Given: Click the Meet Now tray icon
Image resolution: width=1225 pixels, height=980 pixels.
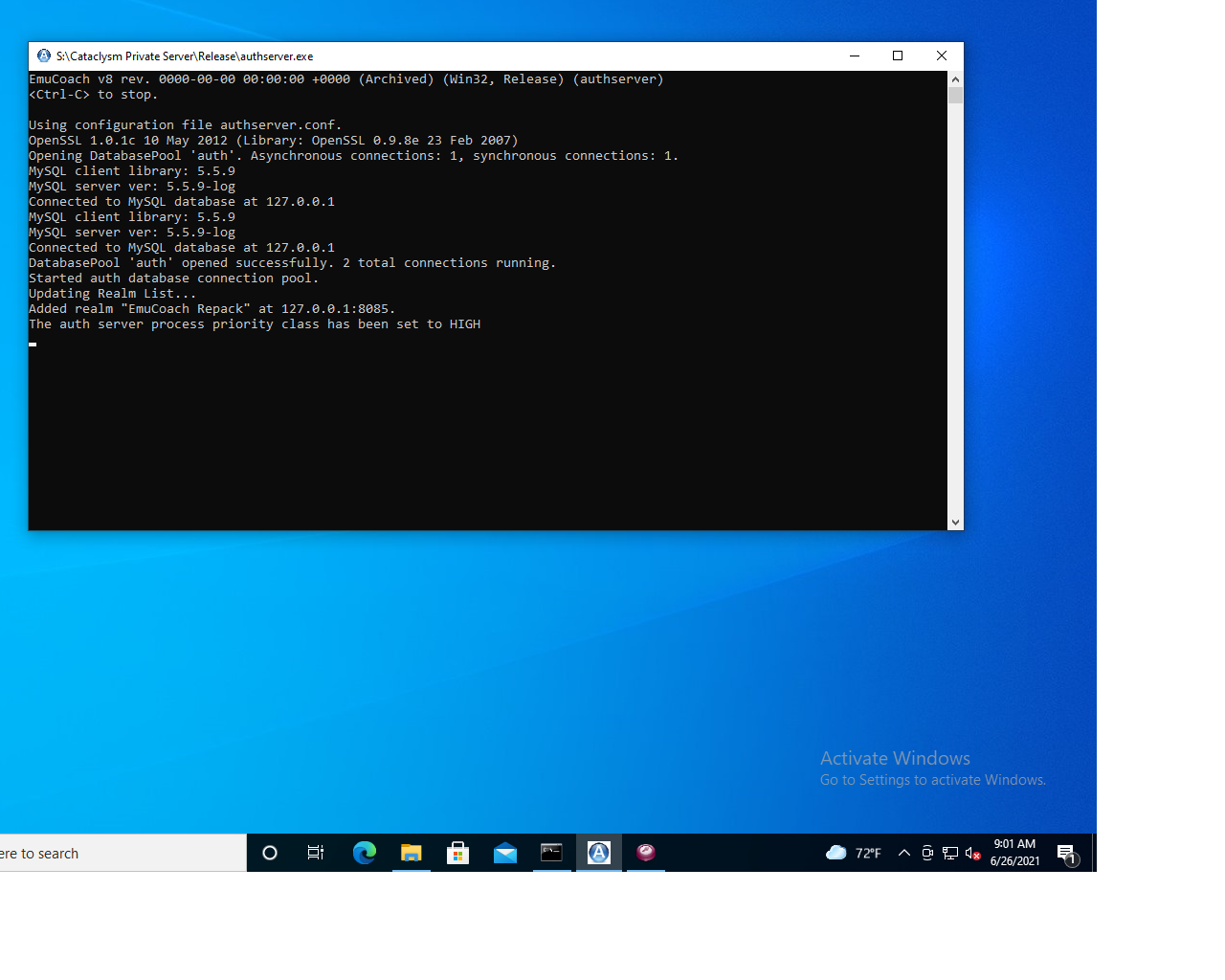Looking at the screenshot, I should pos(927,853).
